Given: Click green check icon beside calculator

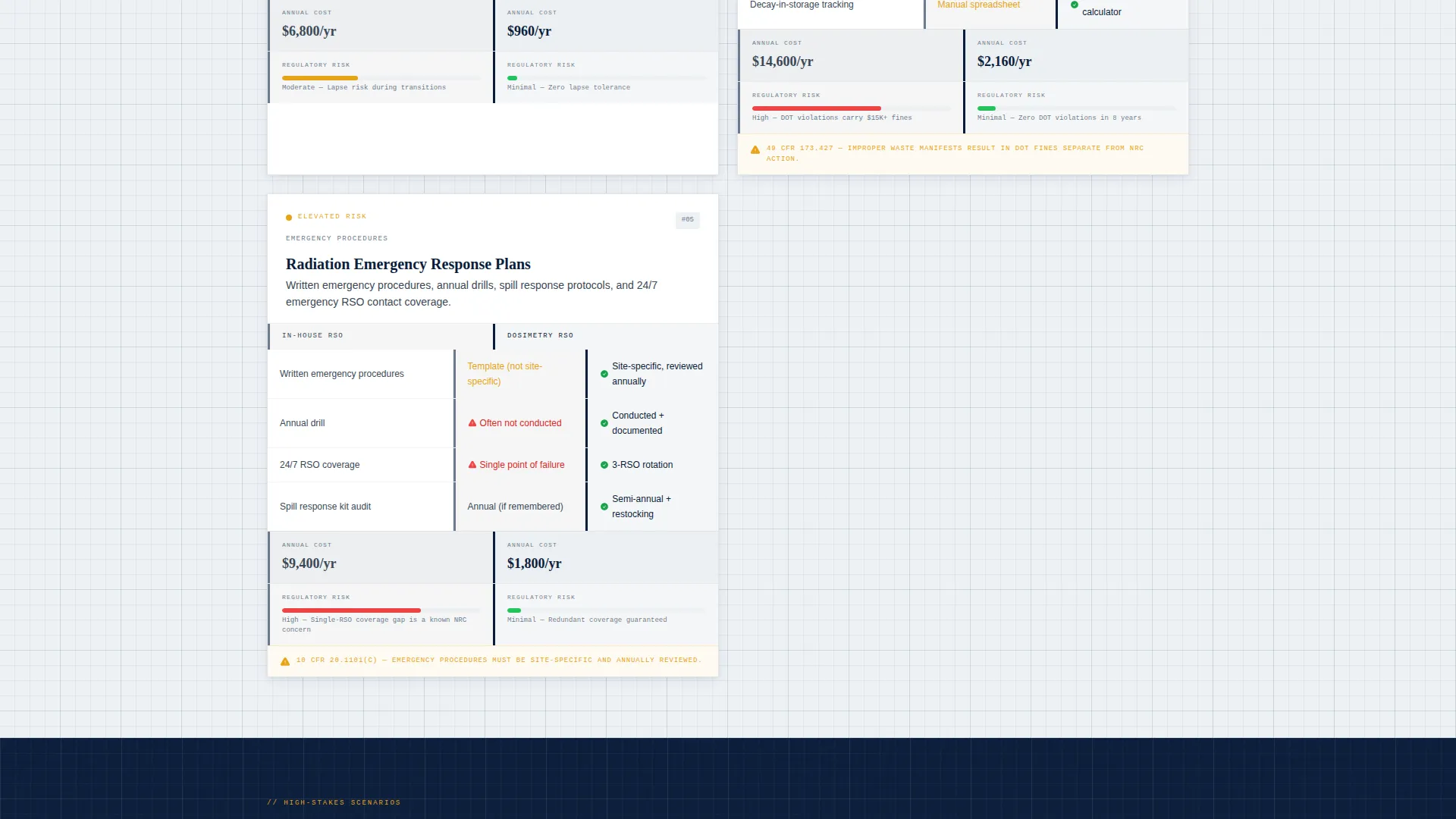Looking at the screenshot, I should [1075, 5].
